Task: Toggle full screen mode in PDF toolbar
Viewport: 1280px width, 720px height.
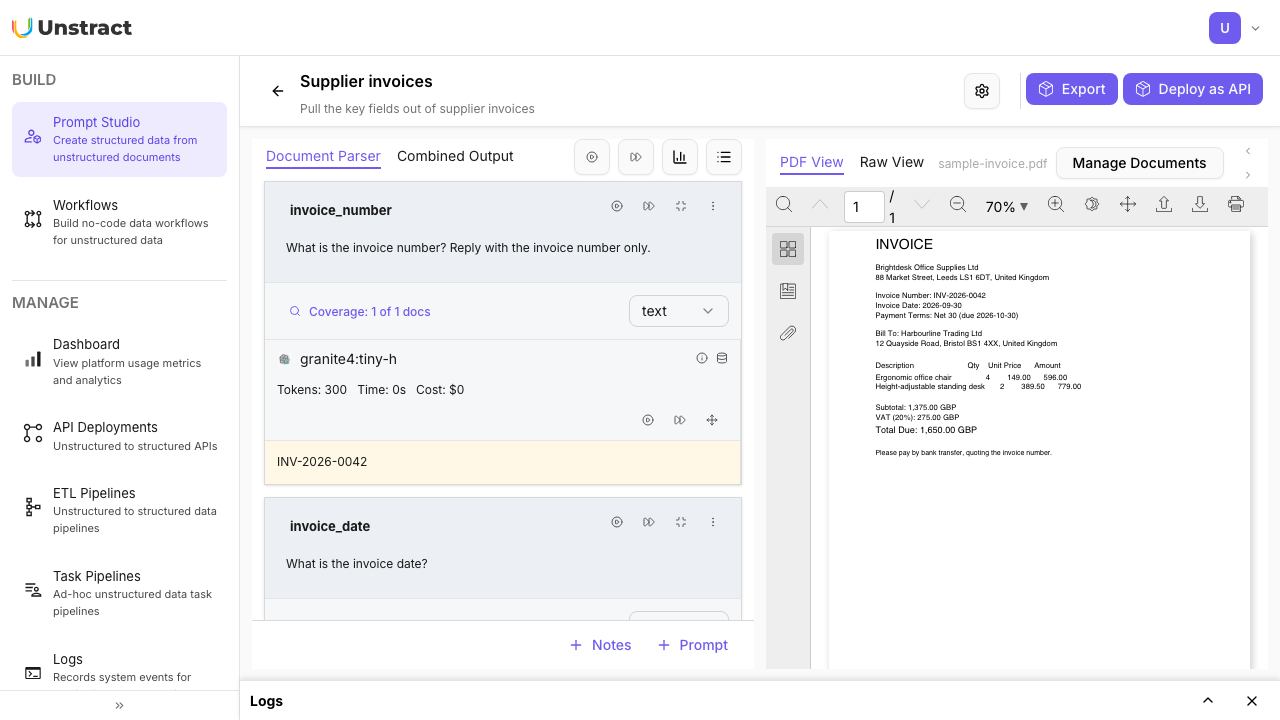Action: 1128,204
